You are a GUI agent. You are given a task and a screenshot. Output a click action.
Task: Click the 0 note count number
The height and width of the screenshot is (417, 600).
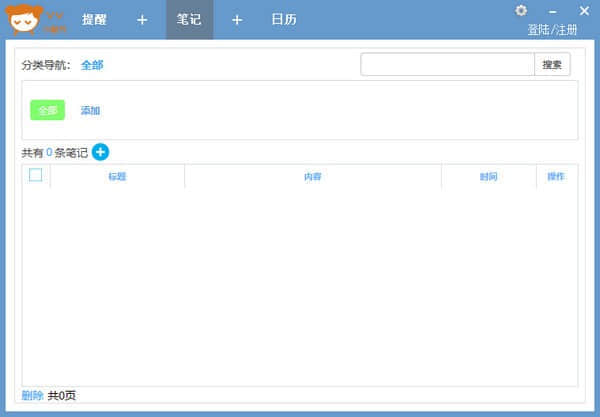49,152
